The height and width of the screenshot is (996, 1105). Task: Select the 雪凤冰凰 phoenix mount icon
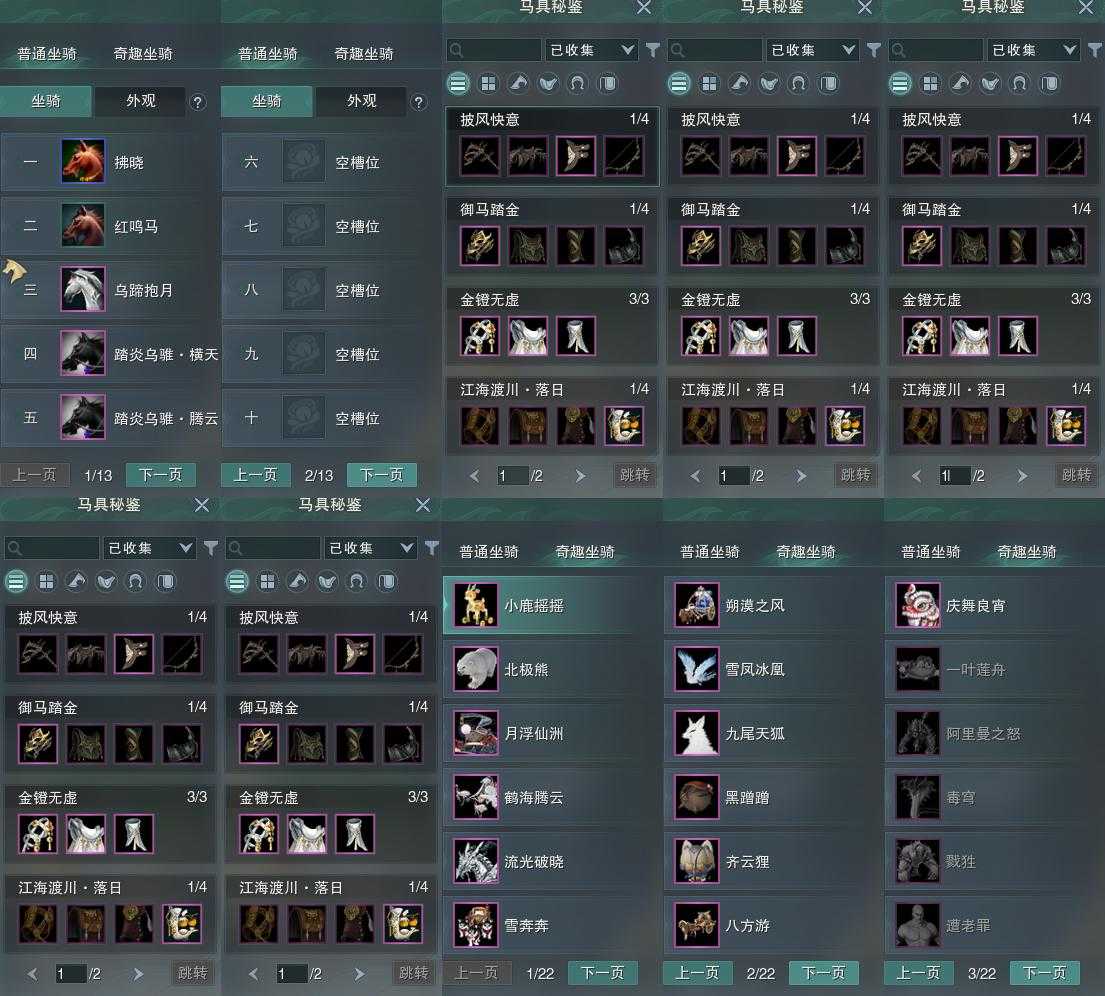(697, 669)
